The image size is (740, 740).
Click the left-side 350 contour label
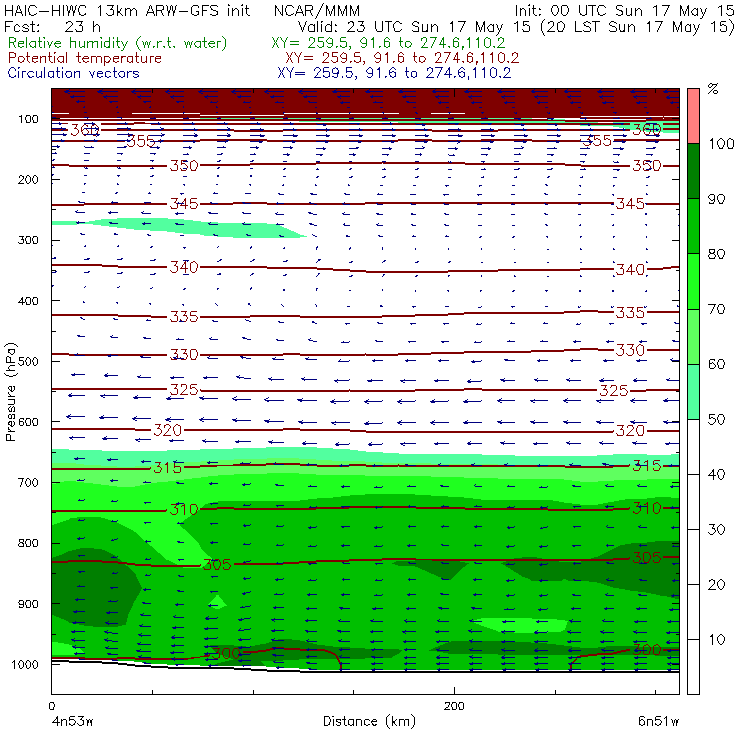[x=184, y=166]
